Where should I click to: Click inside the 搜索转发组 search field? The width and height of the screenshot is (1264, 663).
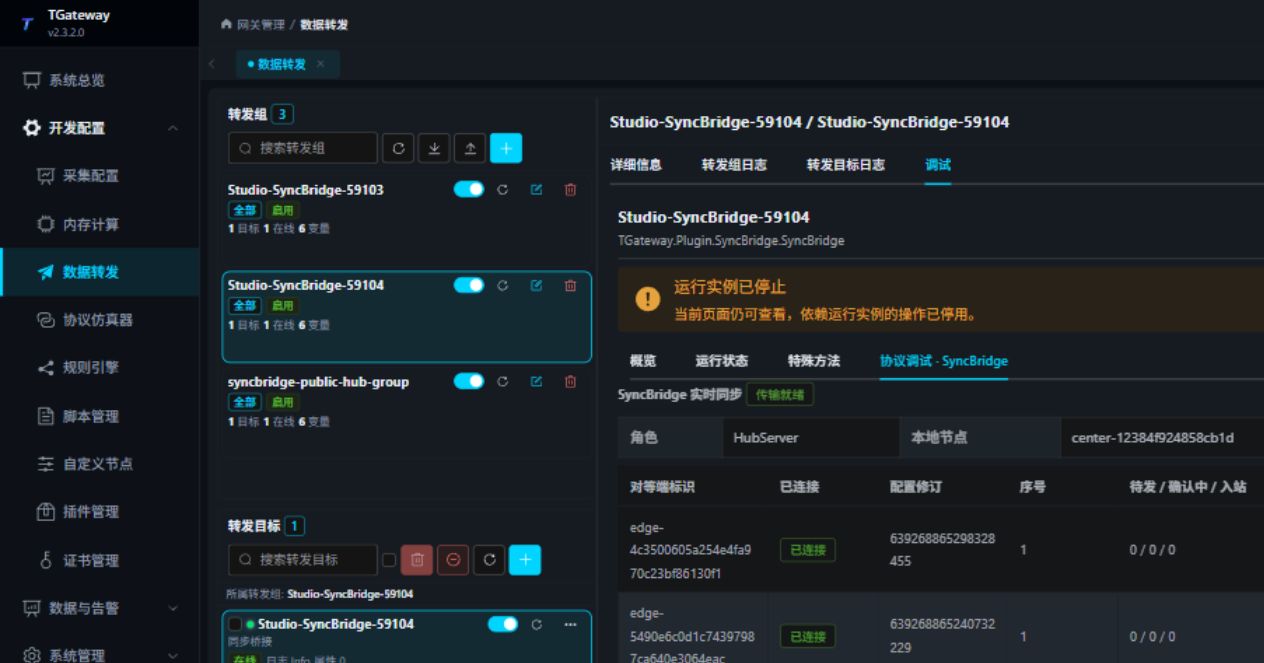[303, 148]
